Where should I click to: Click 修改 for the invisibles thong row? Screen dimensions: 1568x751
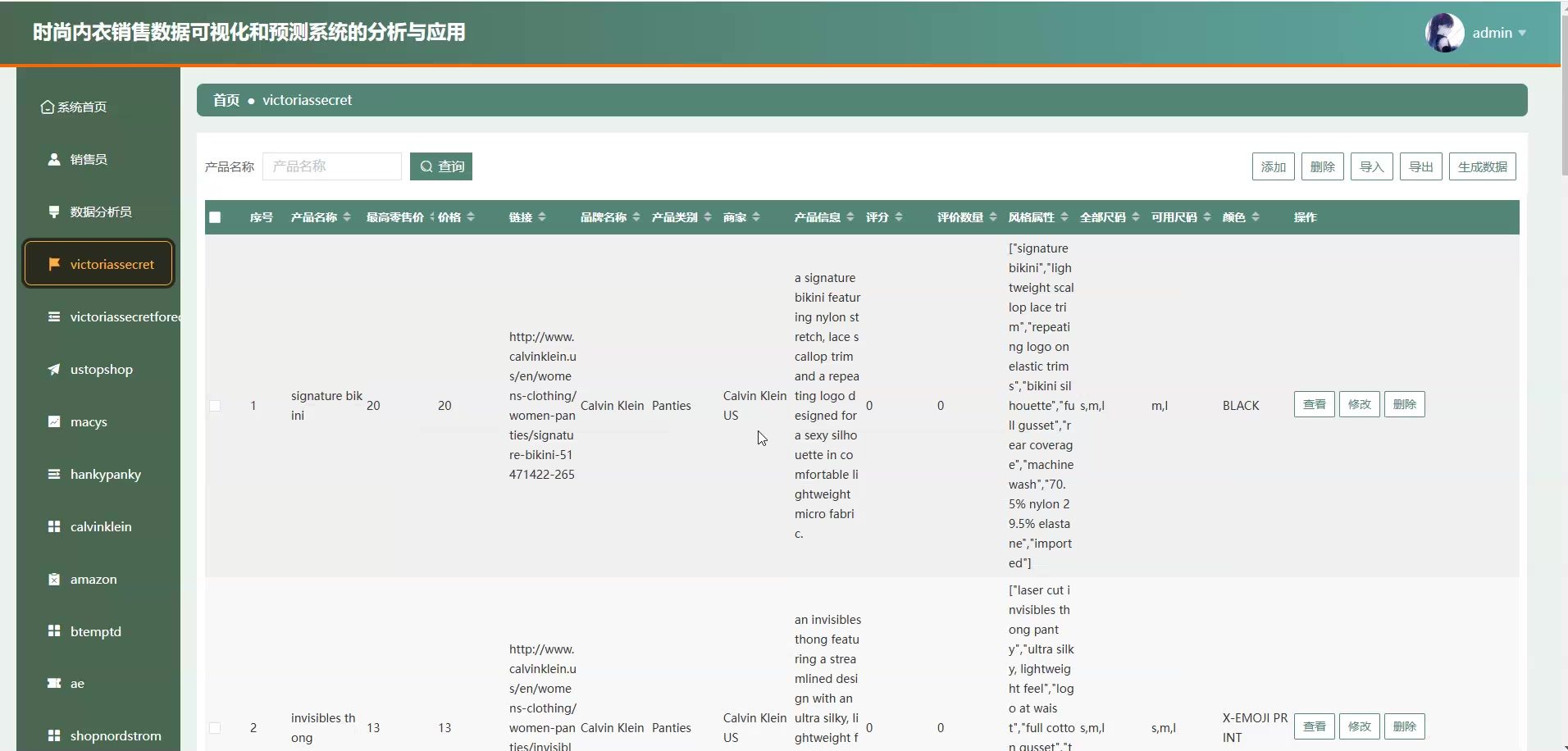[x=1360, y=726]
